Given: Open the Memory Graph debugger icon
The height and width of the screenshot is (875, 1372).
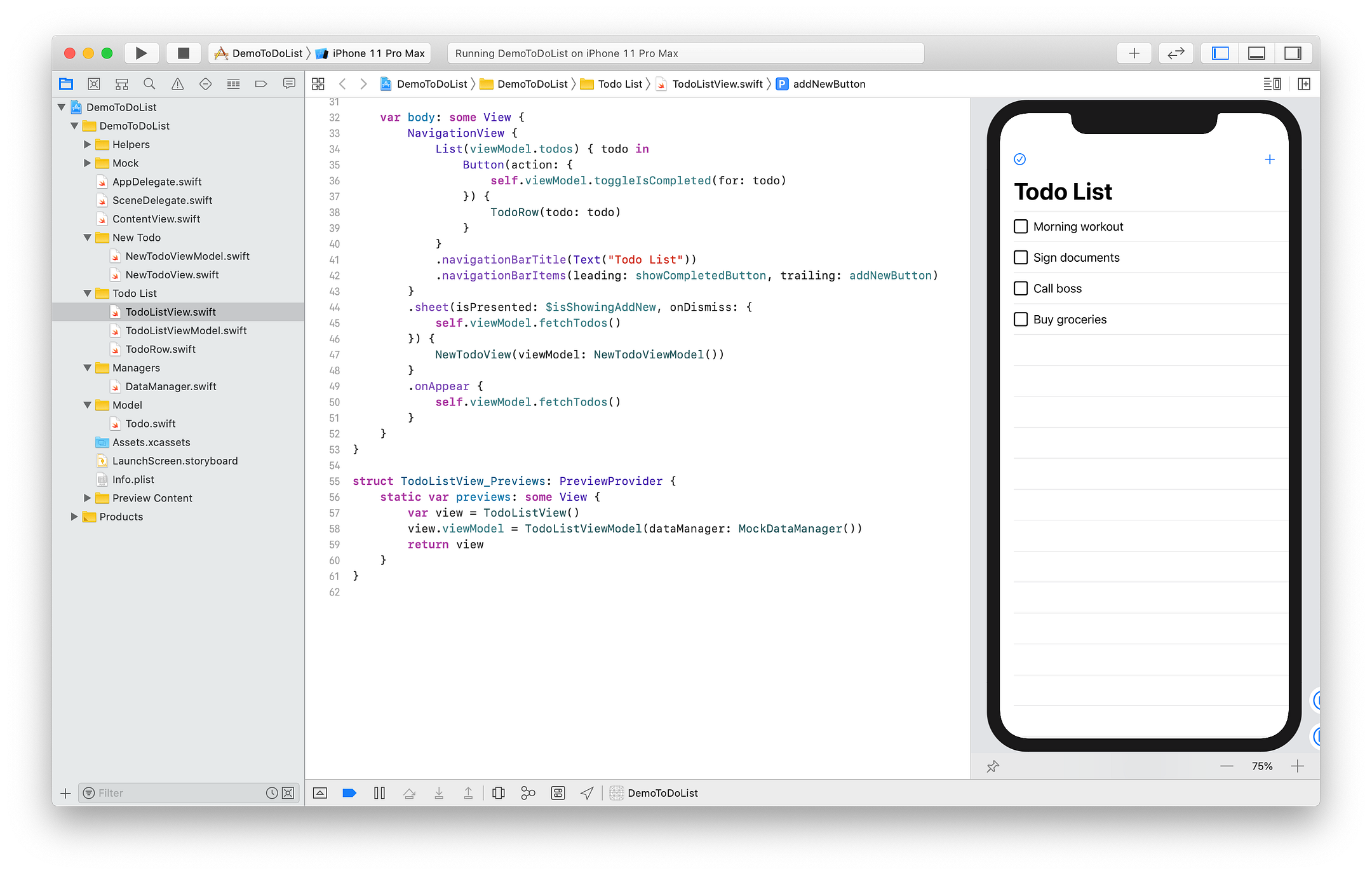Looking at the screenshot, I should tap(527, 793).
